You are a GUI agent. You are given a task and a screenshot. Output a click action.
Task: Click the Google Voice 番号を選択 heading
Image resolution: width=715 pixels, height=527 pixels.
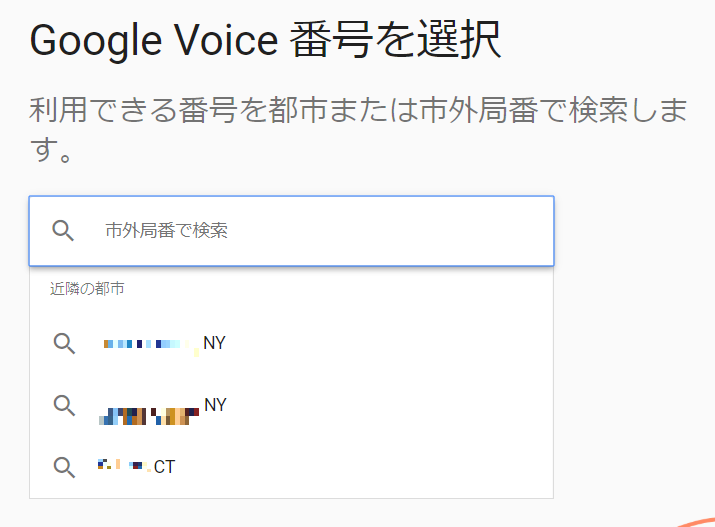coord(265,40)
